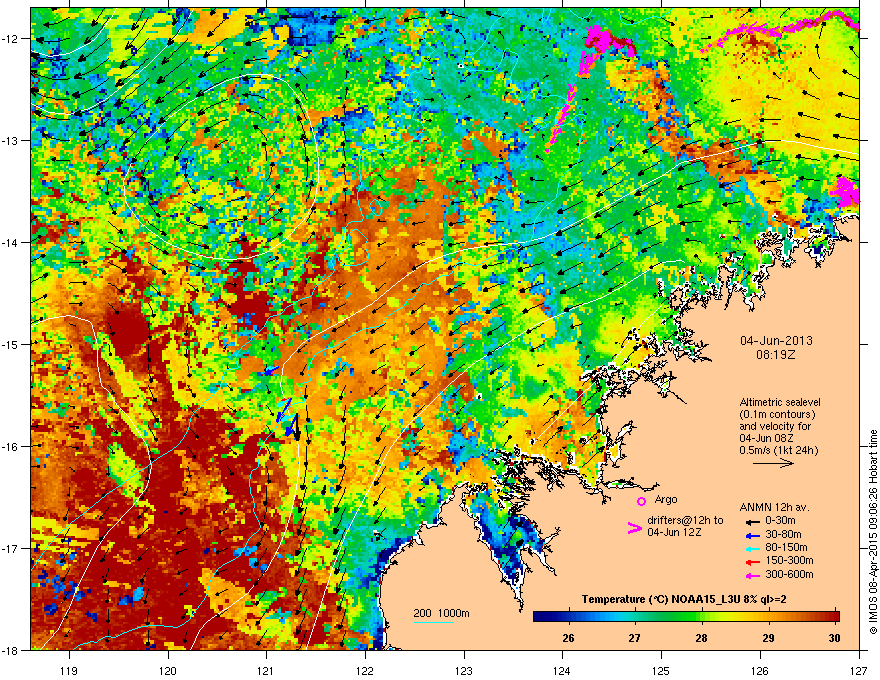Click the '200 1000m' bathymetry label

point(441,613)
